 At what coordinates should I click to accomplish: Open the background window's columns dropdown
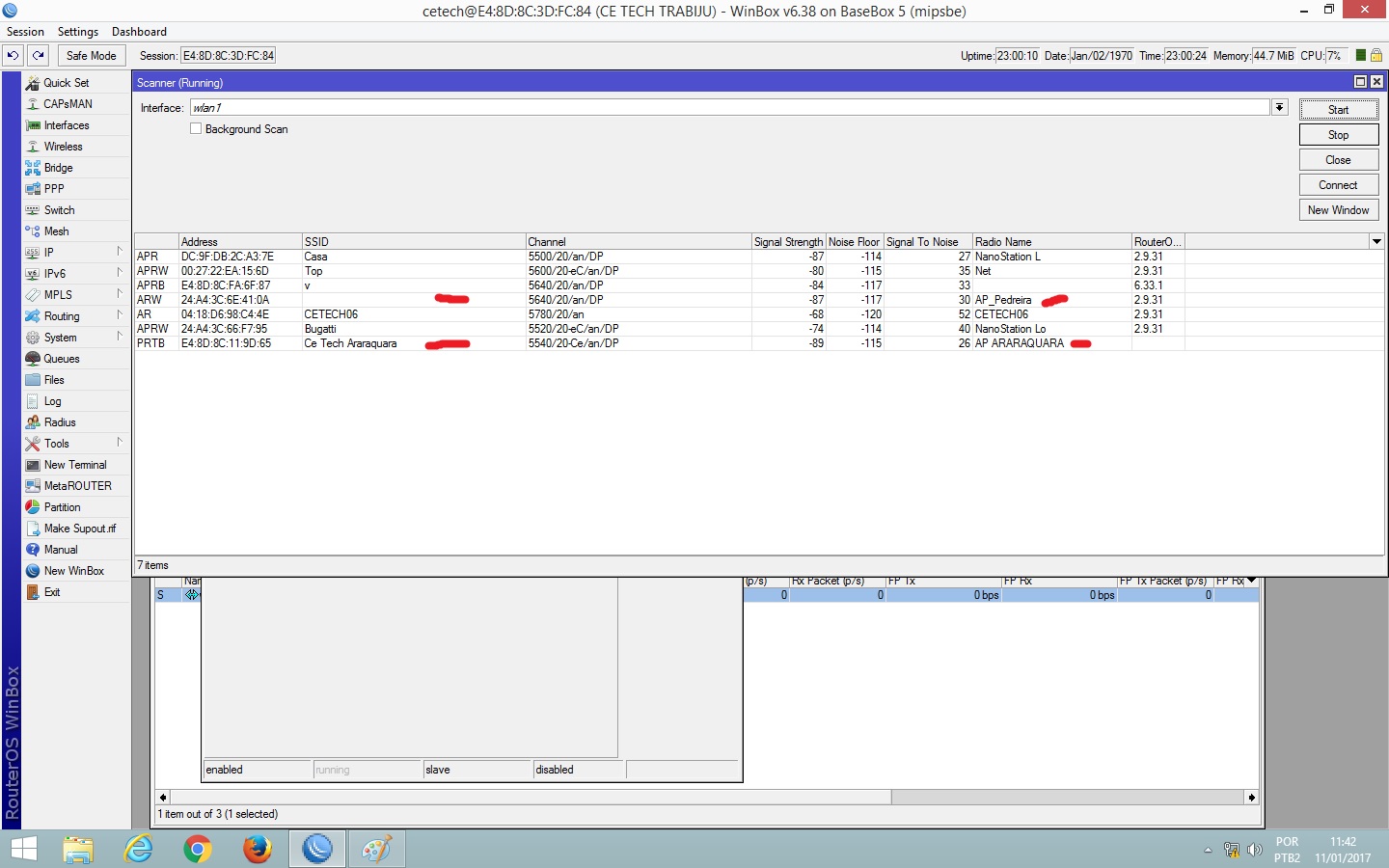[x=1251, y=582]
